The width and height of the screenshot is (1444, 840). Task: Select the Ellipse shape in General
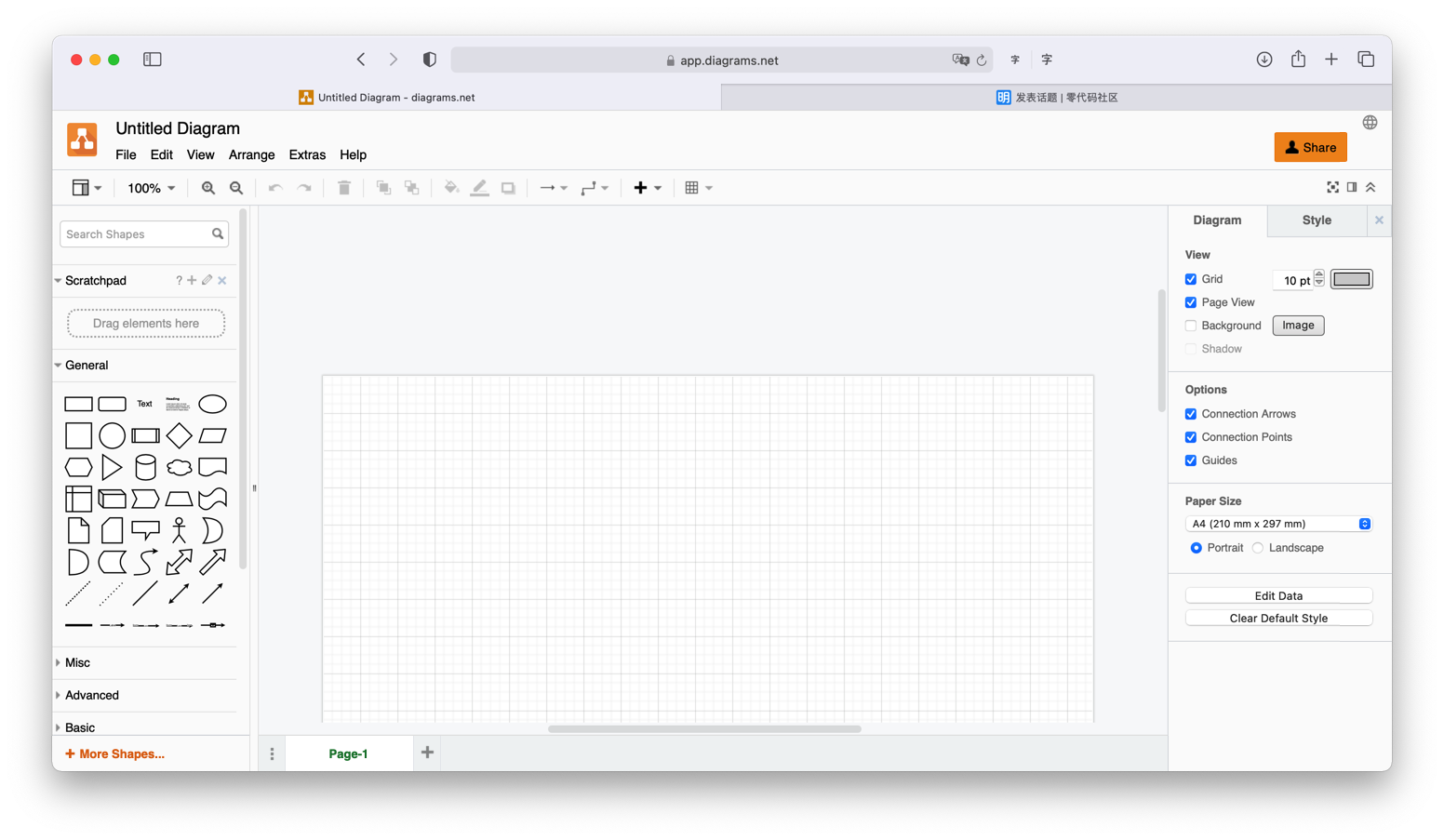click(212, 404)
